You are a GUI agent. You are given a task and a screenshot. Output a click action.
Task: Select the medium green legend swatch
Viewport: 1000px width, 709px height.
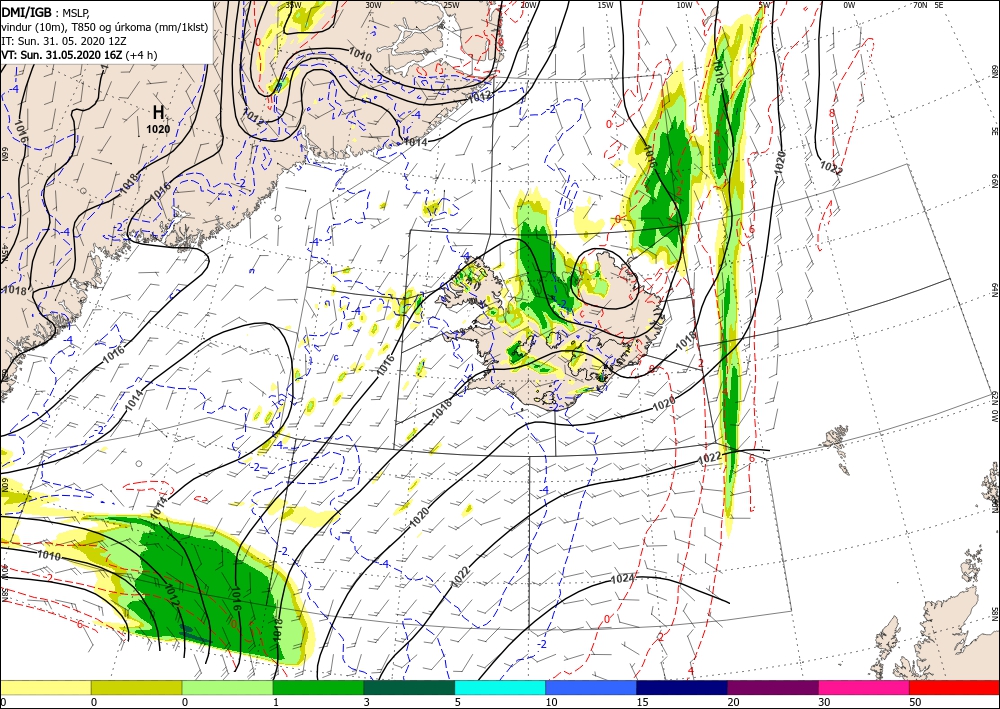(x=318, y=687)
